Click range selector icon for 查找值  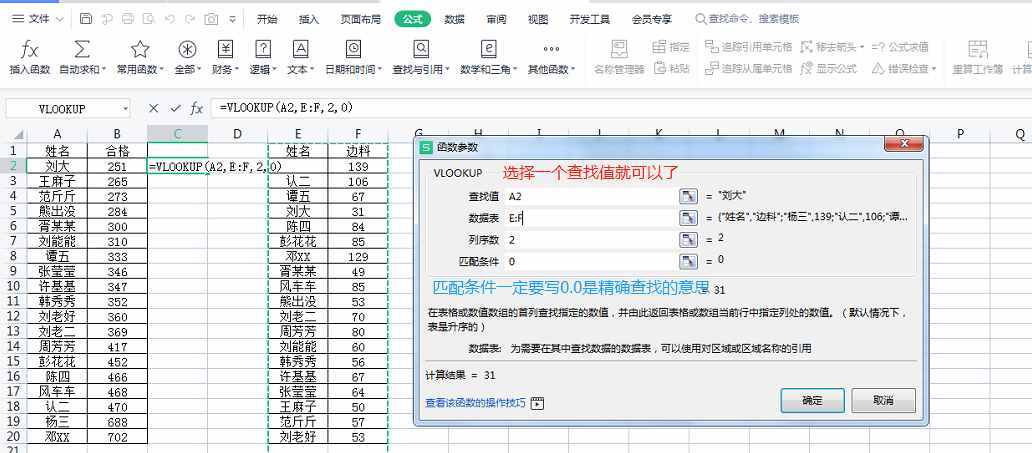point(688,196)
